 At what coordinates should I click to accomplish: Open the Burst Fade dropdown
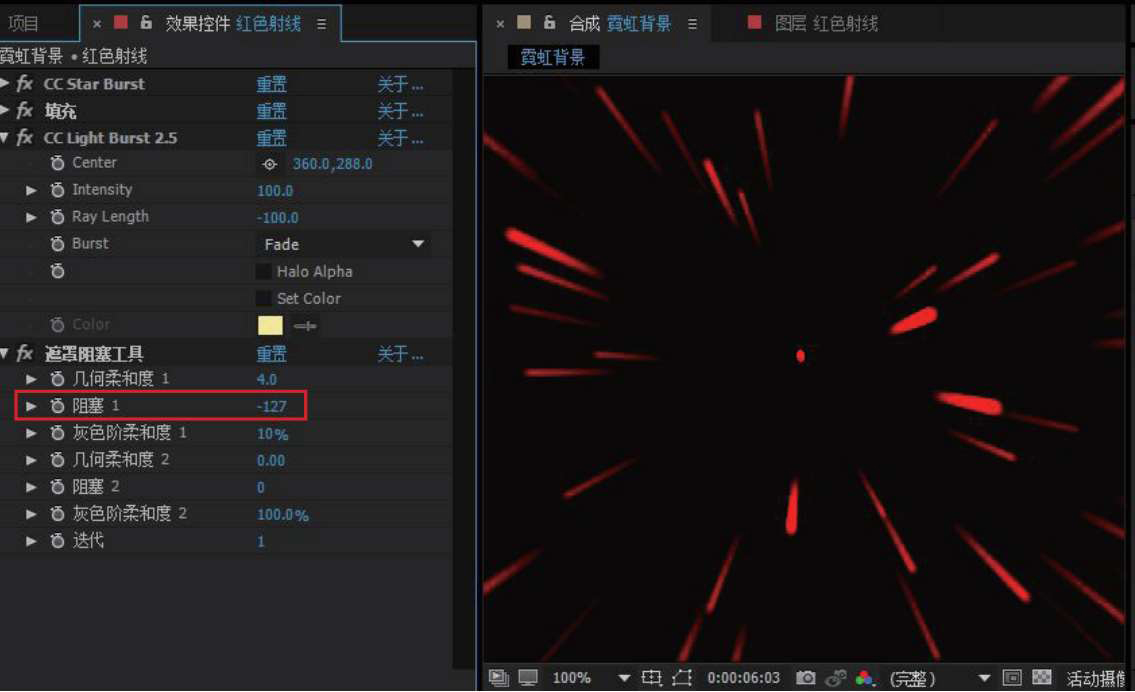pyautogui.click(x=344, y=245)
